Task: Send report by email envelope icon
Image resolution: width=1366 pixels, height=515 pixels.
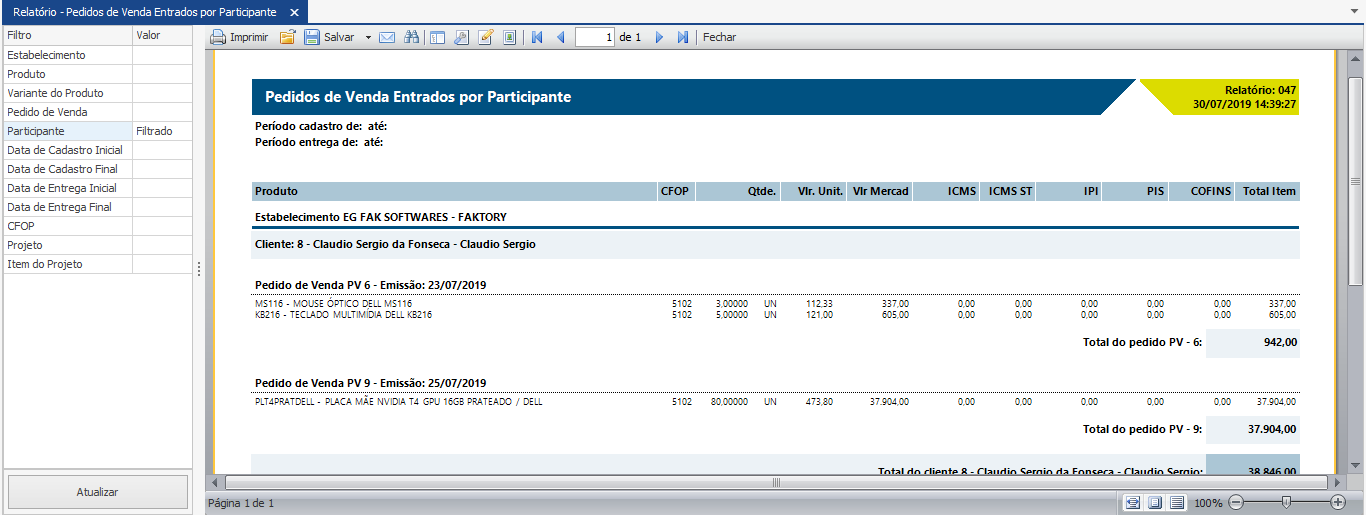Action: pyautogui.click(x=387, y=37)
